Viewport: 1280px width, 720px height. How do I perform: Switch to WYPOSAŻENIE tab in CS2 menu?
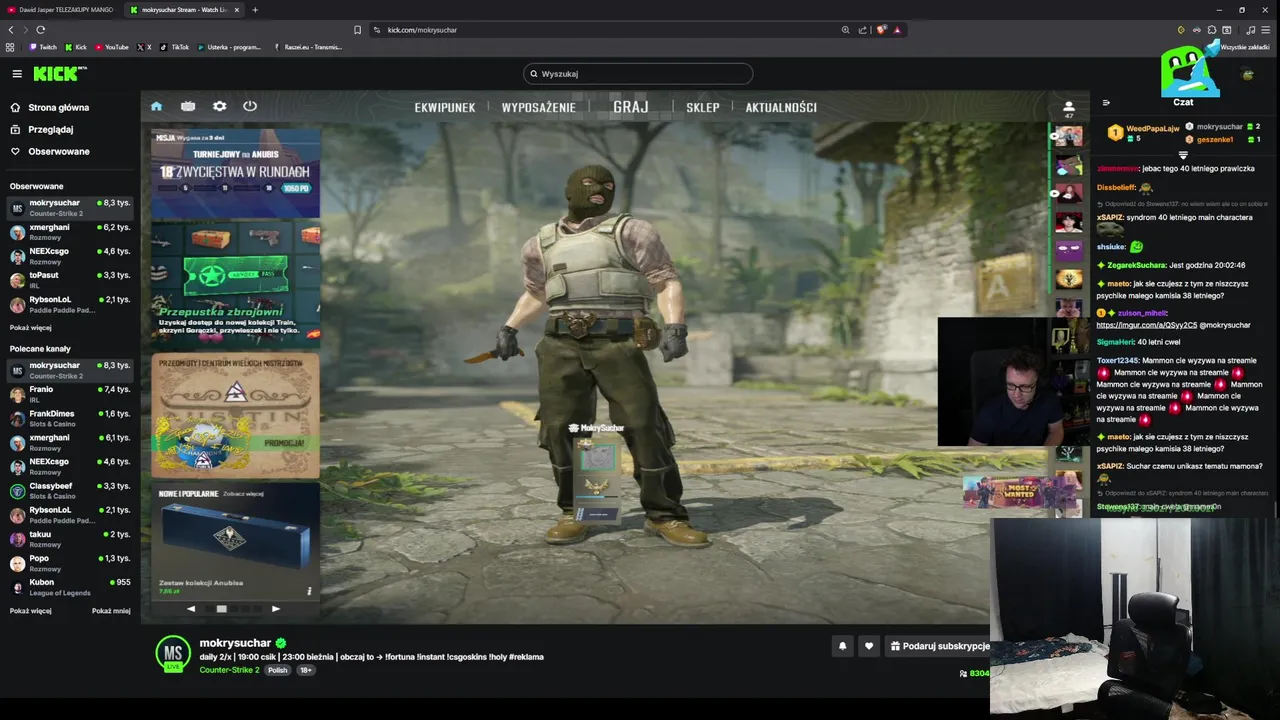tap(539, 107)
